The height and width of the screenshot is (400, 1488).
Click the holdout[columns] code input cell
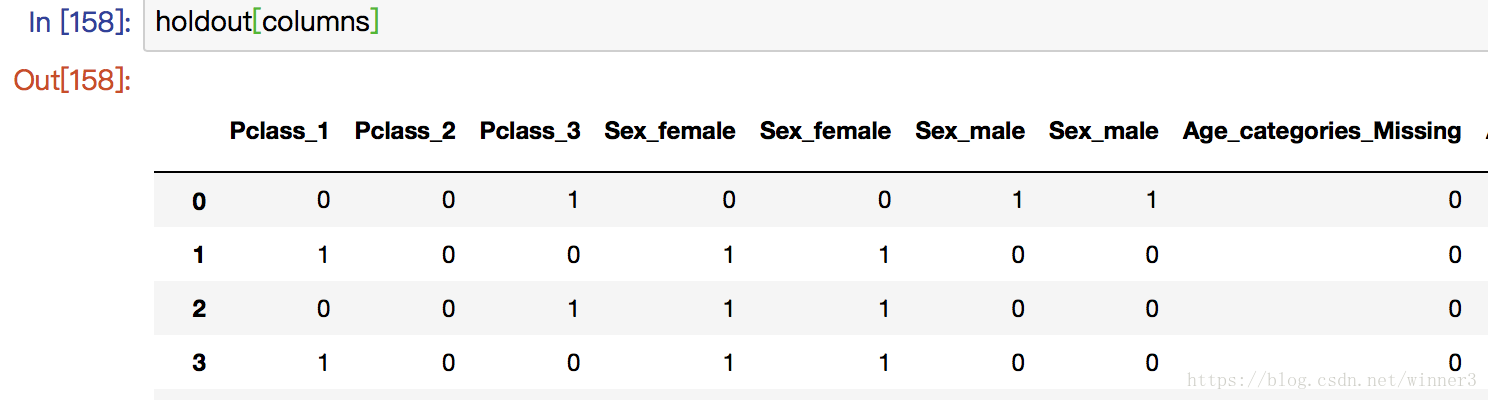pyautogui.click(x=816, y=22)
